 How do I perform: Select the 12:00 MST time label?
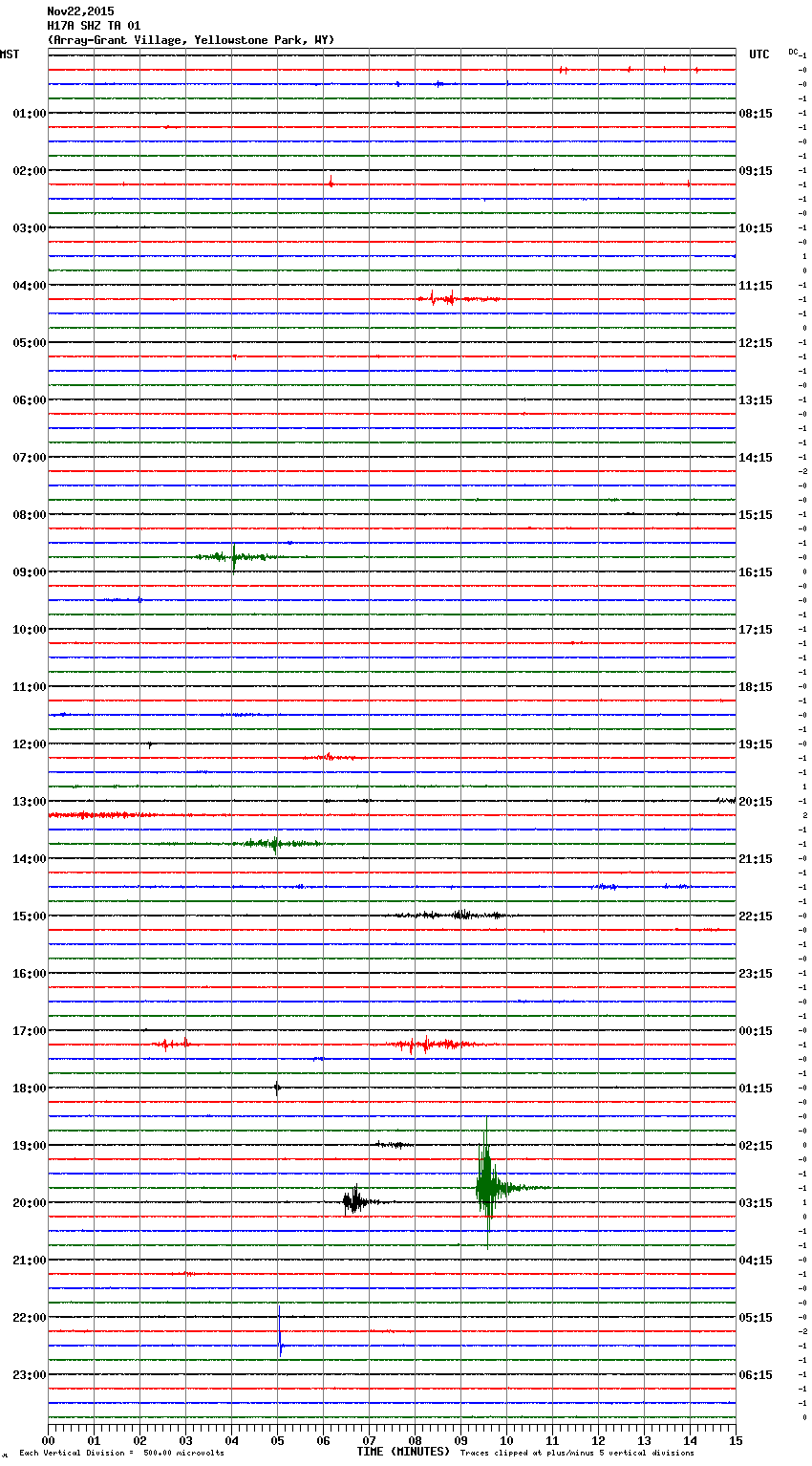click(x=29, y=744)
